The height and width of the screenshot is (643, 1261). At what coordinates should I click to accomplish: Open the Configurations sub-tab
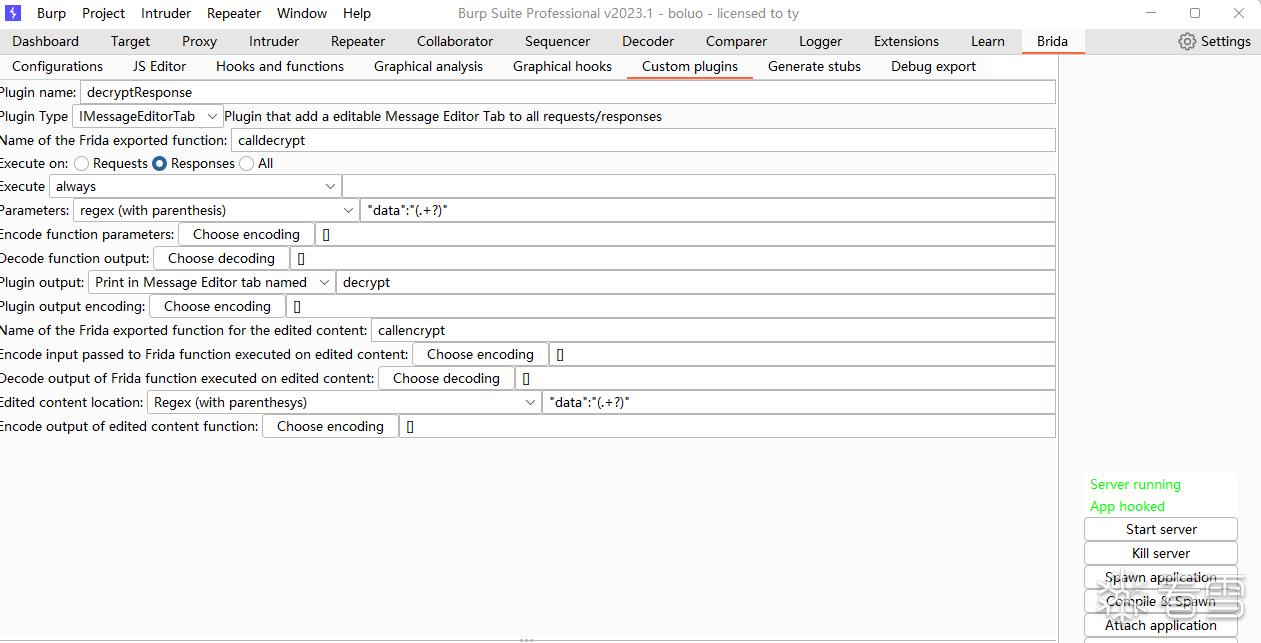pos(58,66)
